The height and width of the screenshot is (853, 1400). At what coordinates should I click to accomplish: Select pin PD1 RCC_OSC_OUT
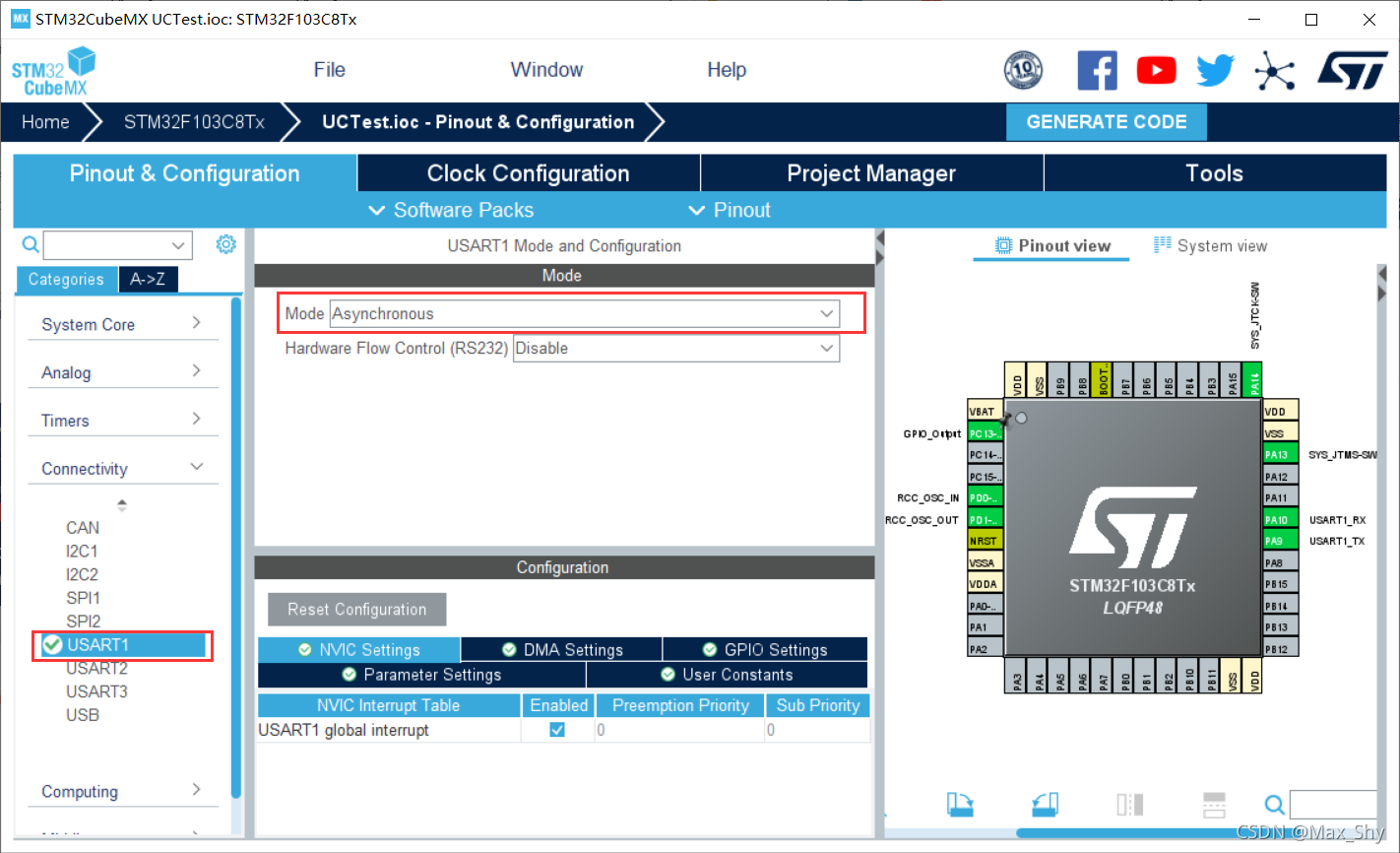[985, 519]
